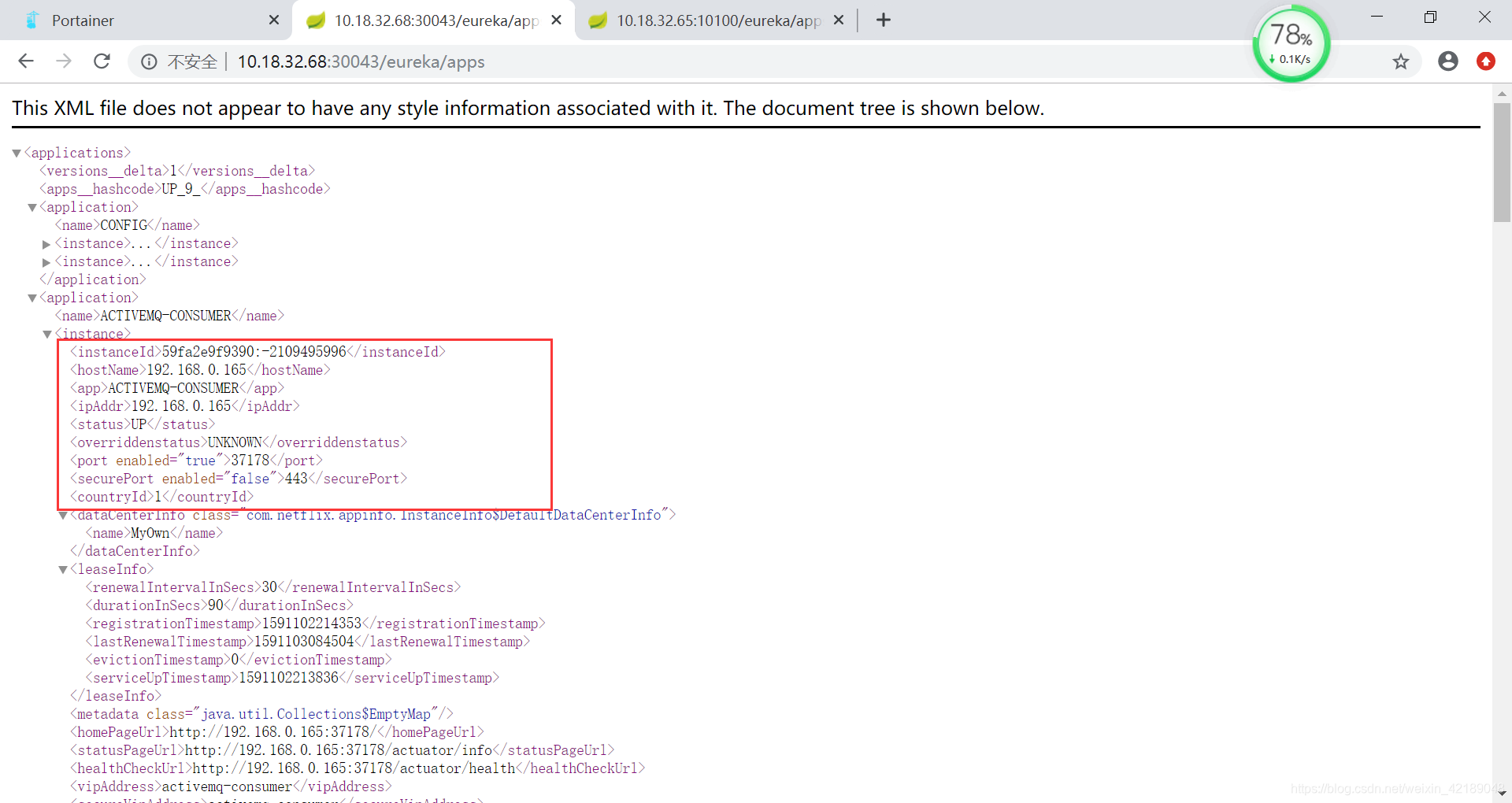Reload the eureka apps page
Screen dimensions: 1512x803
102,61
